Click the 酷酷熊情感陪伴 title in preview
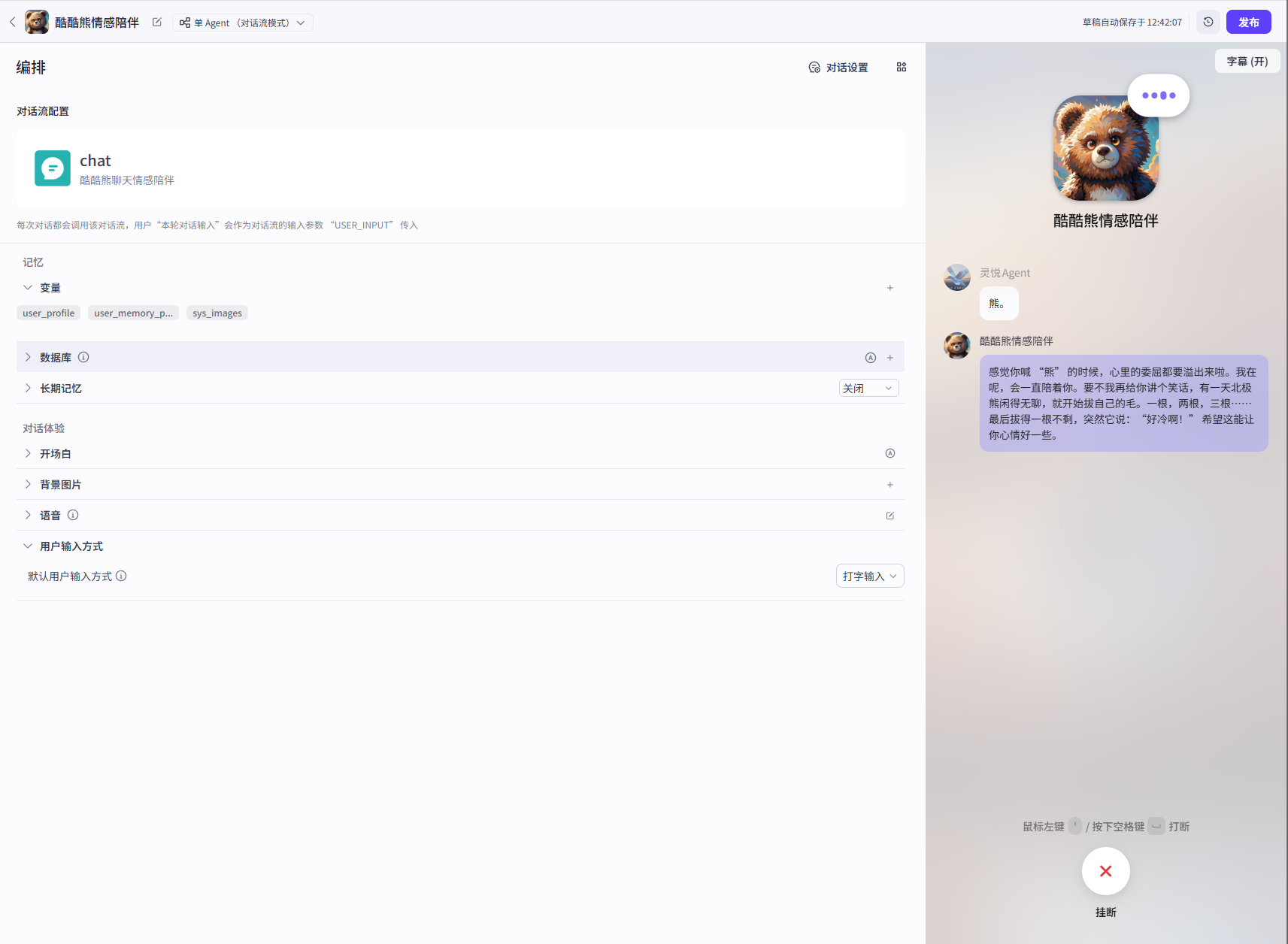Viewport: 1288px width, 944px height. click(x=1105, y=221)
